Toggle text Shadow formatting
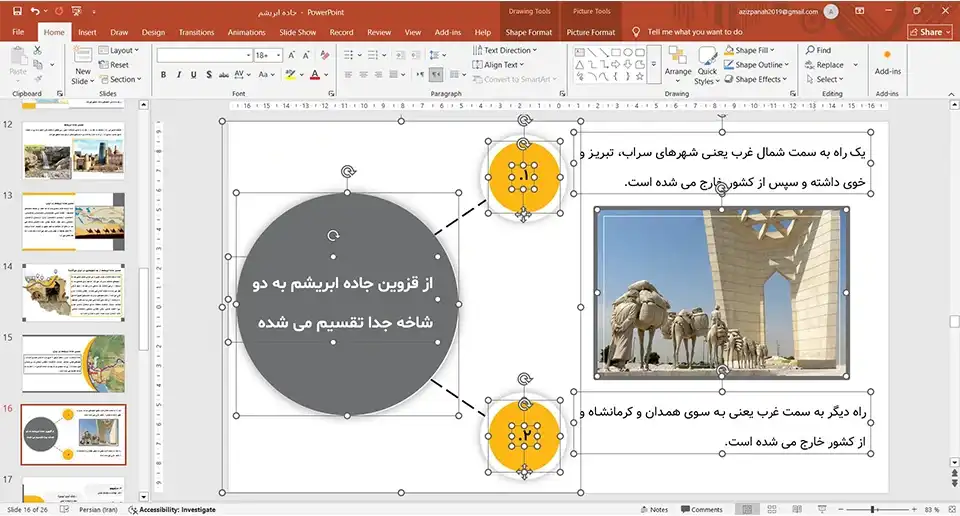Image resolution: width=960 pixels, height=516 pixels. click(209, 75)
